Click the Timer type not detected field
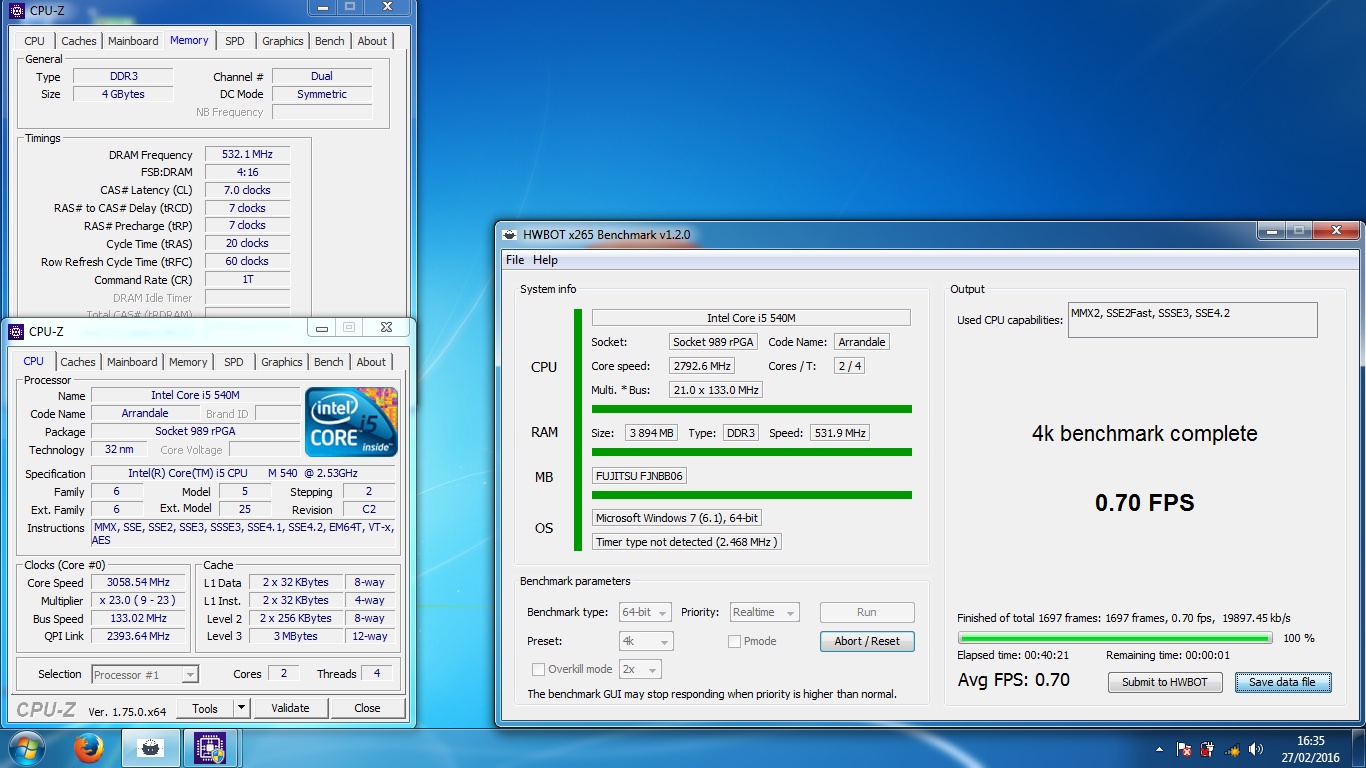This screenshot has width=1366, height=768. (x=686, y=542)
